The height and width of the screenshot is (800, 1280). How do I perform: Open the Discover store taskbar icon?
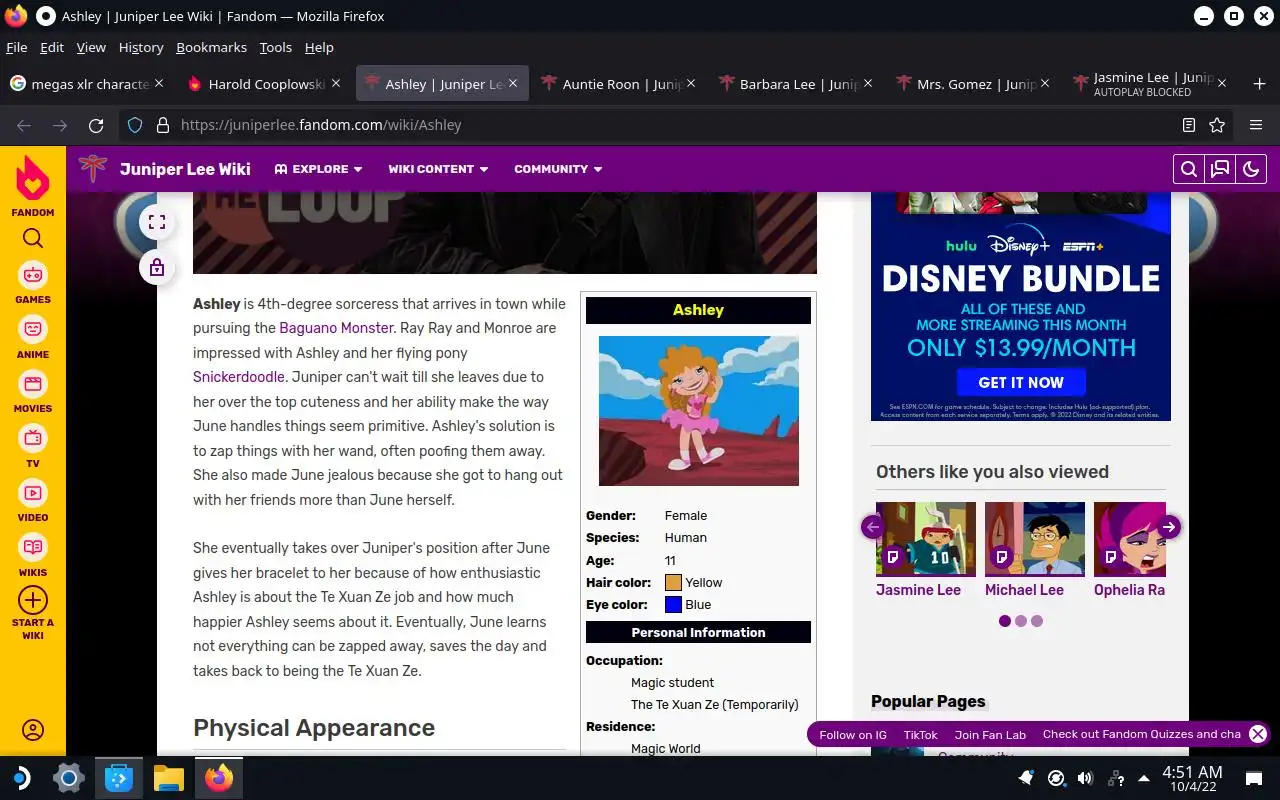click(119, 778)
